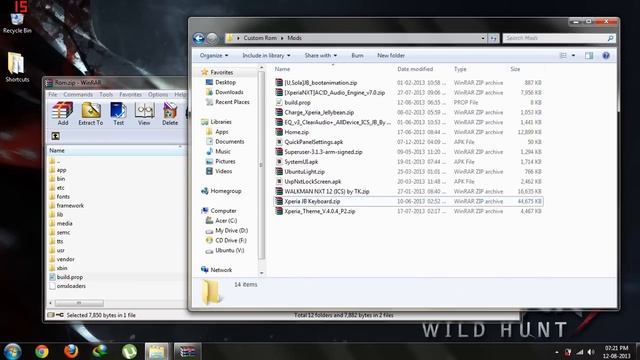
Task: Open the Organize dropdown
Action: click(214, 56)
